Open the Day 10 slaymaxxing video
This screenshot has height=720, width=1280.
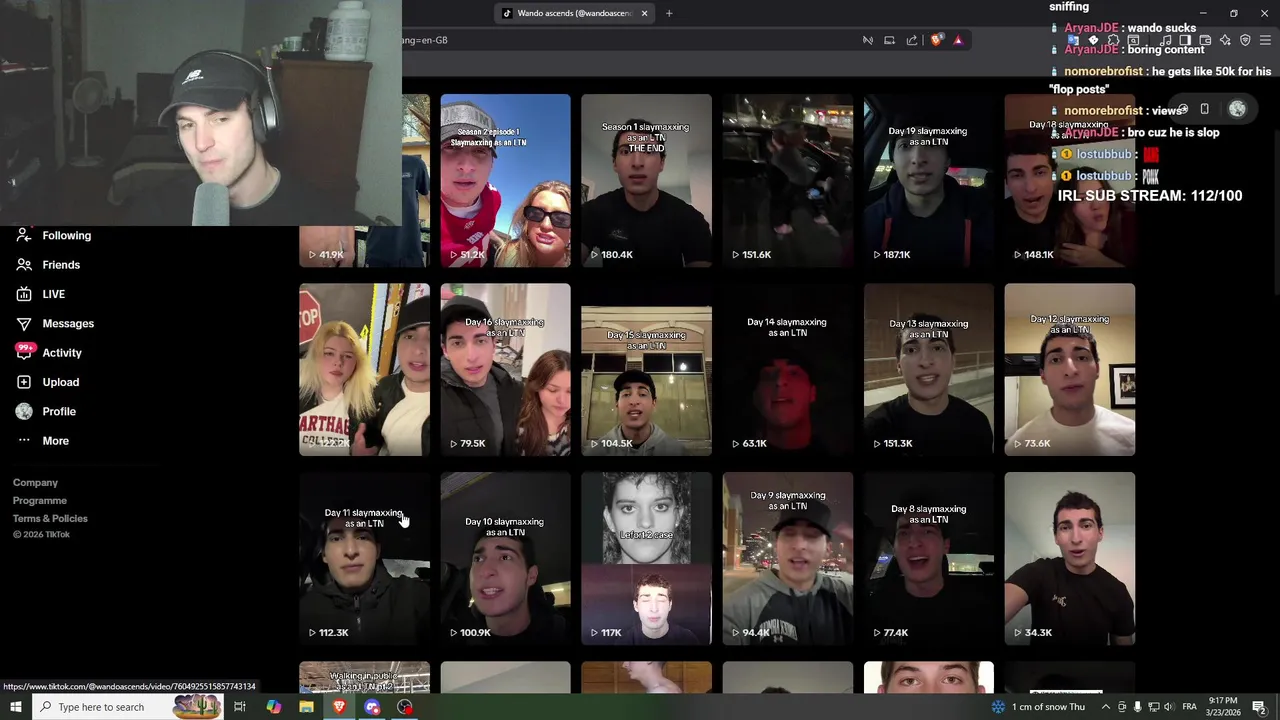[506, 559]
